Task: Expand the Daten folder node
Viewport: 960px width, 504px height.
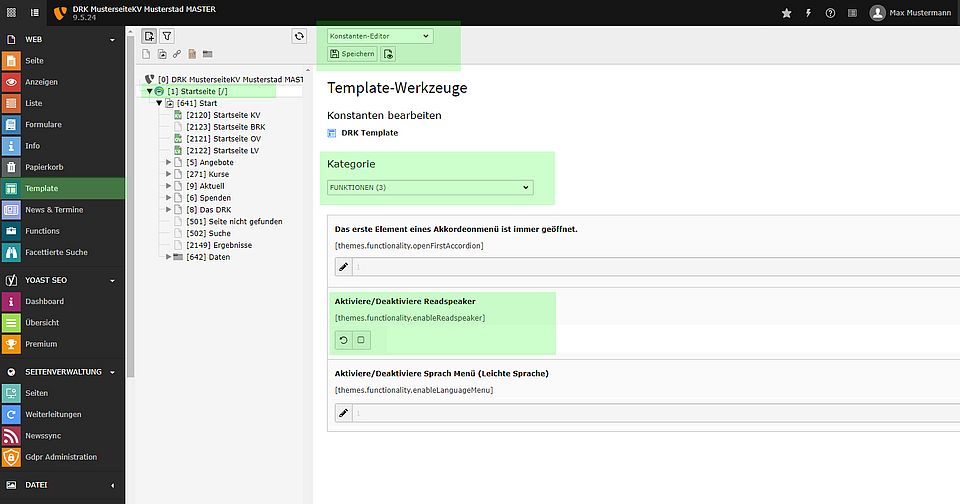Action: tap(168, 257)
